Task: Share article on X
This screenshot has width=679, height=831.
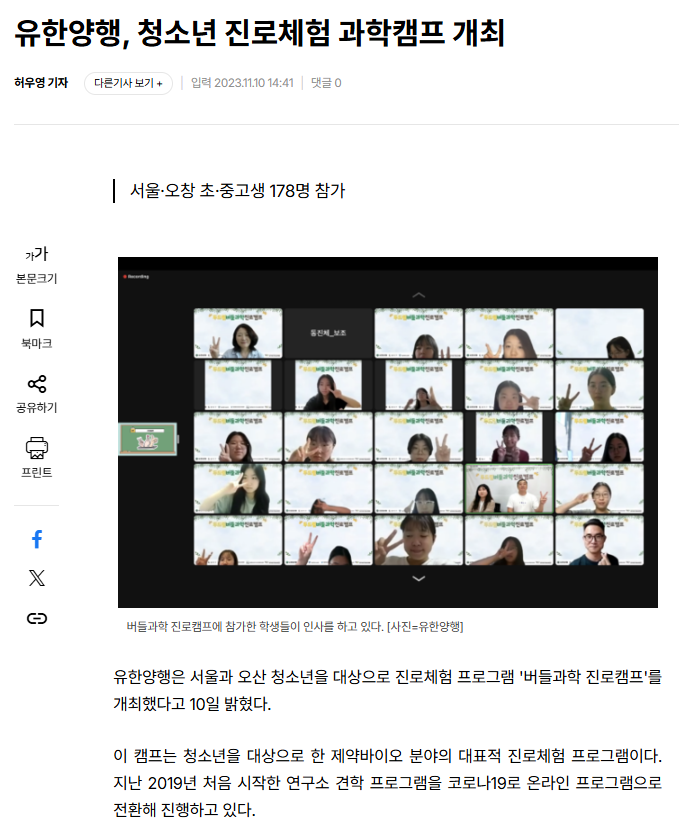Action: (x=37, y=578)
